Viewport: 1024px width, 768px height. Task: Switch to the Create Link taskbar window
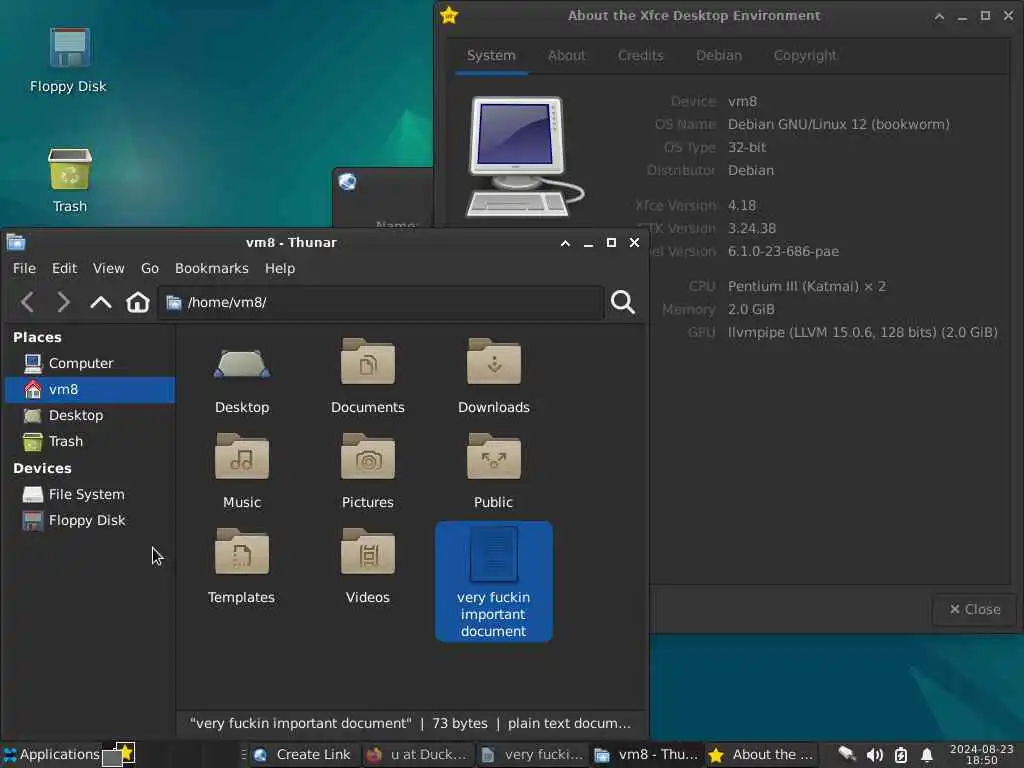[302, 754]
